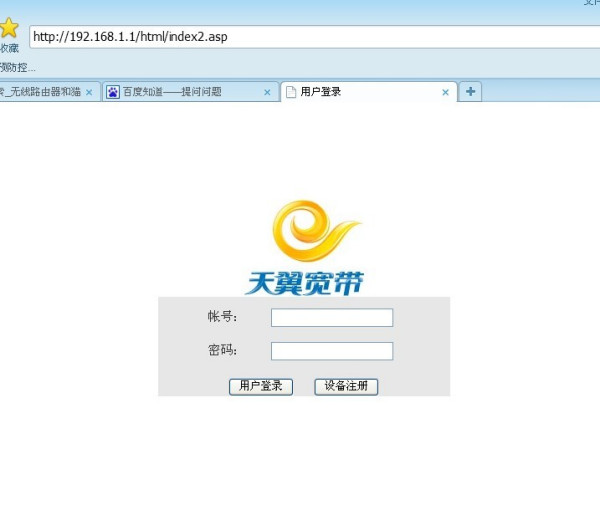Close the 百度知道 tab
The height and width of the screenshot is (505, 600).
pyautogui.click(x=267, y=92)
